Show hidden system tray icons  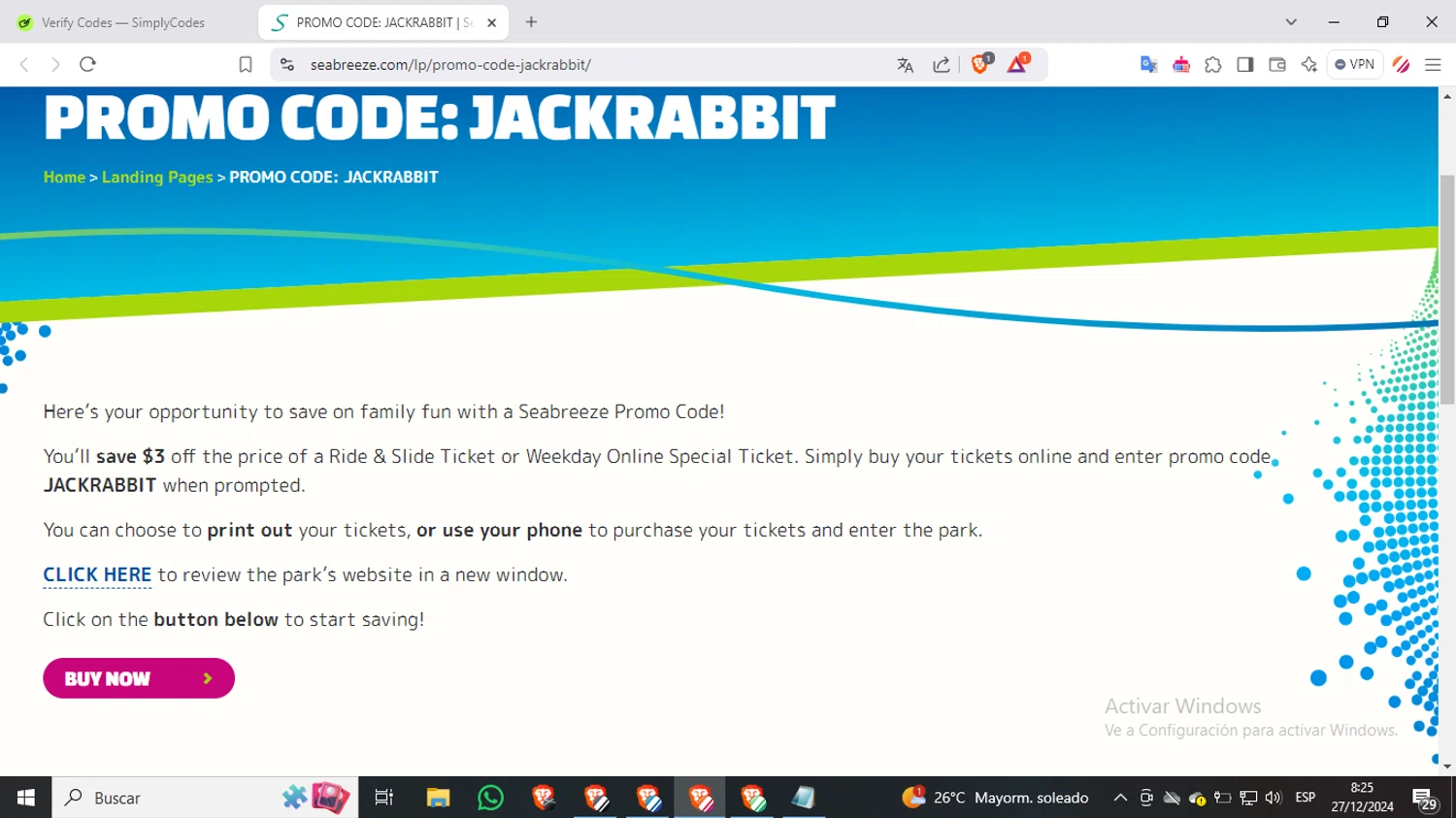(x=1120, y=798)
